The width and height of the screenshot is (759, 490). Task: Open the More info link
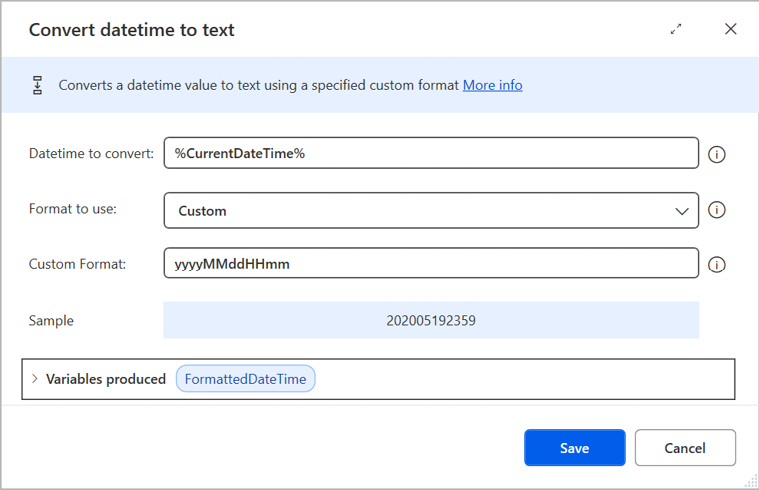point(492,85)
